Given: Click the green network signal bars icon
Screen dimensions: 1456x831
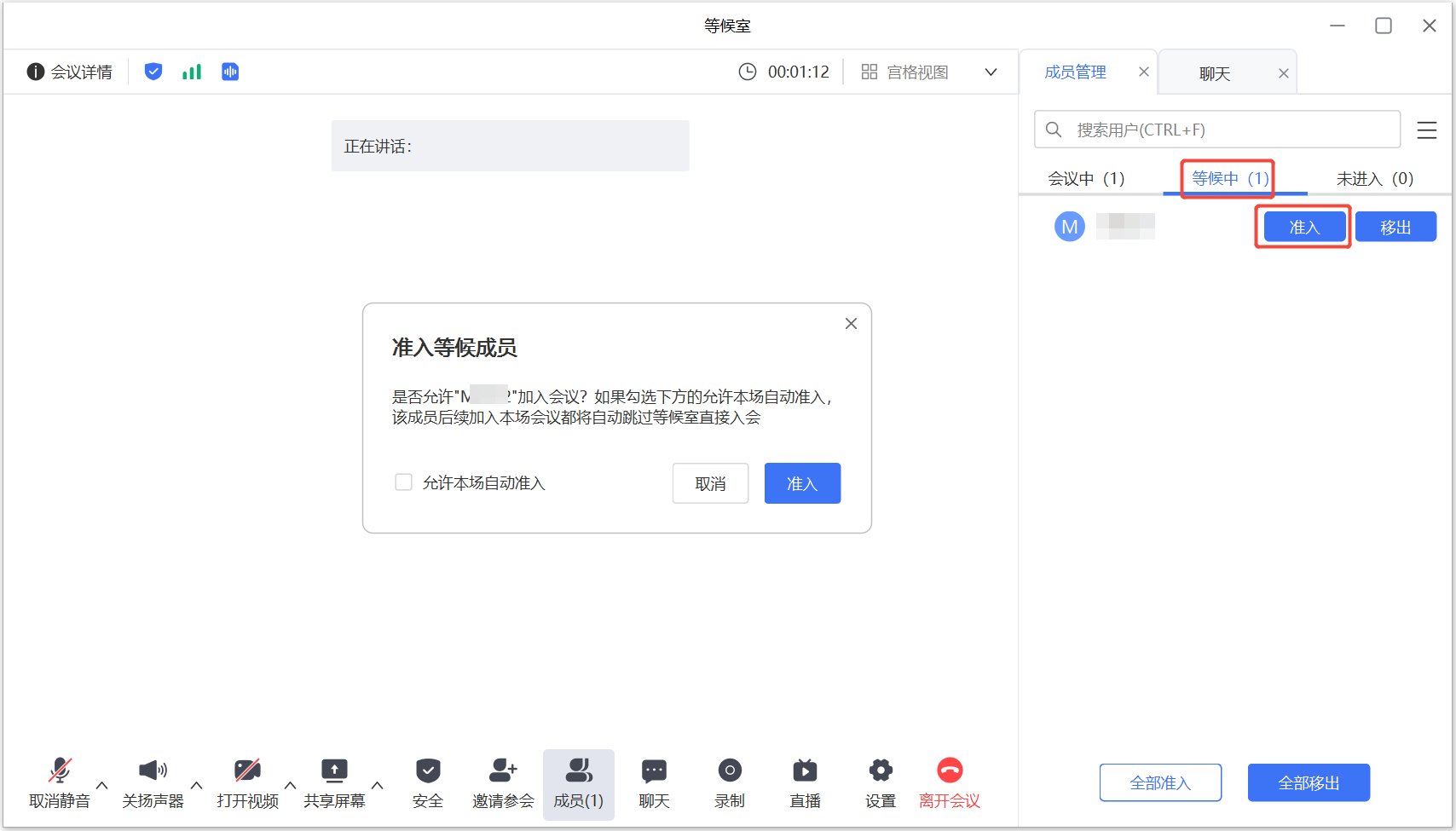Looking at the screenshot, I should (192, 72).
